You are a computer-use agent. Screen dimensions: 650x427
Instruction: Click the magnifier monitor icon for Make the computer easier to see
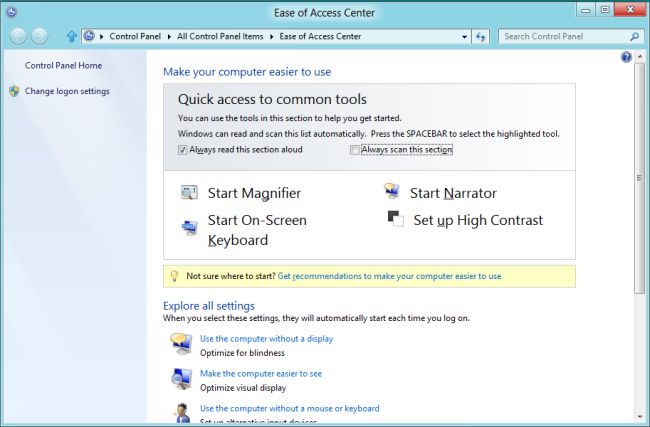click(181, 379)
